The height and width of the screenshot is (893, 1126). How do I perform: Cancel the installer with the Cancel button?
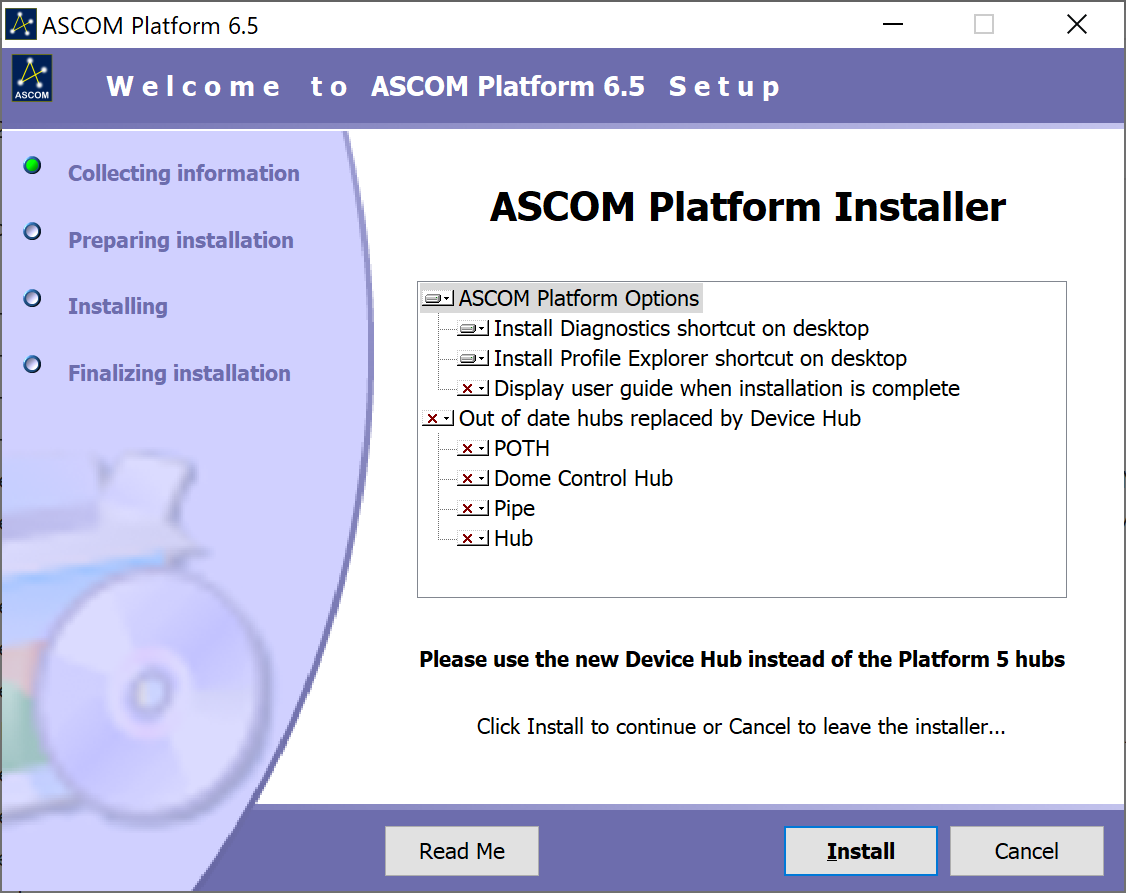click(1026, 851)
